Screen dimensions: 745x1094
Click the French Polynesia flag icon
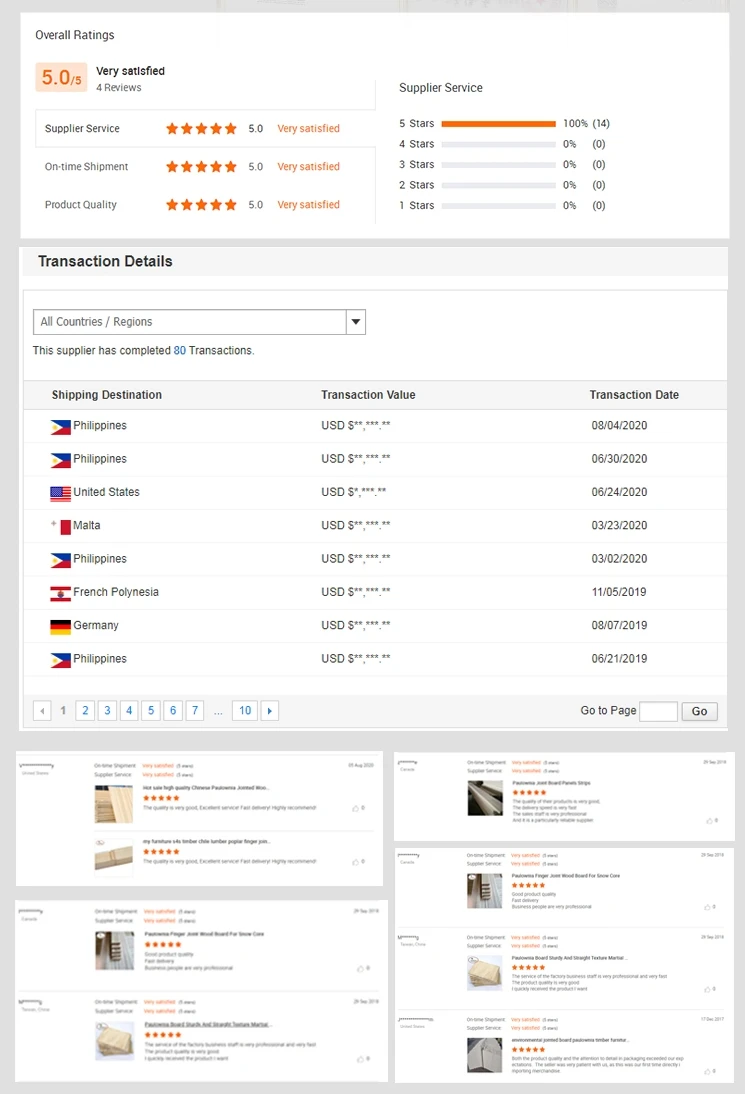point(60,593)
